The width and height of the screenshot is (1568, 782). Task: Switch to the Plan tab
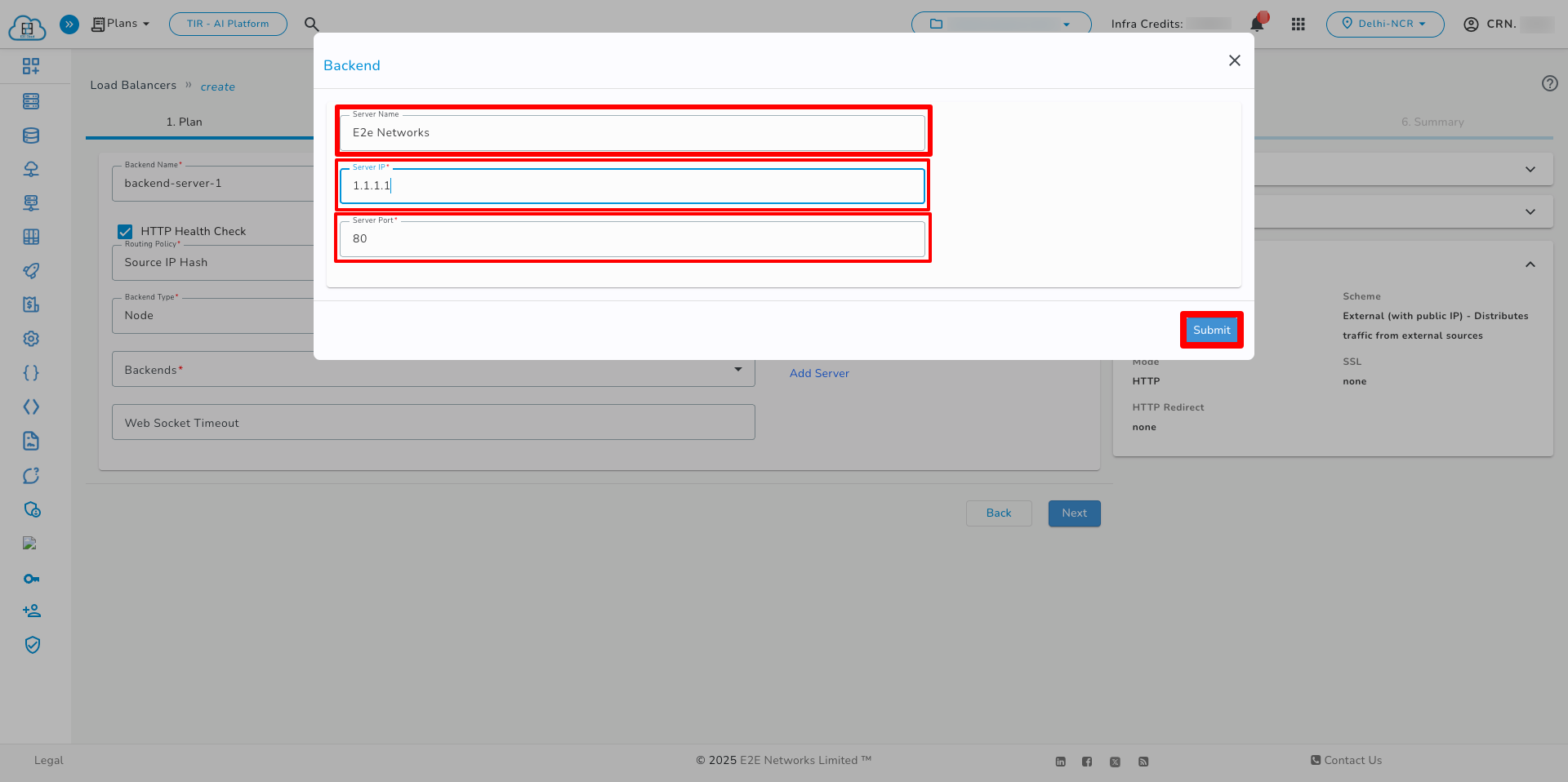pos(185,122)
